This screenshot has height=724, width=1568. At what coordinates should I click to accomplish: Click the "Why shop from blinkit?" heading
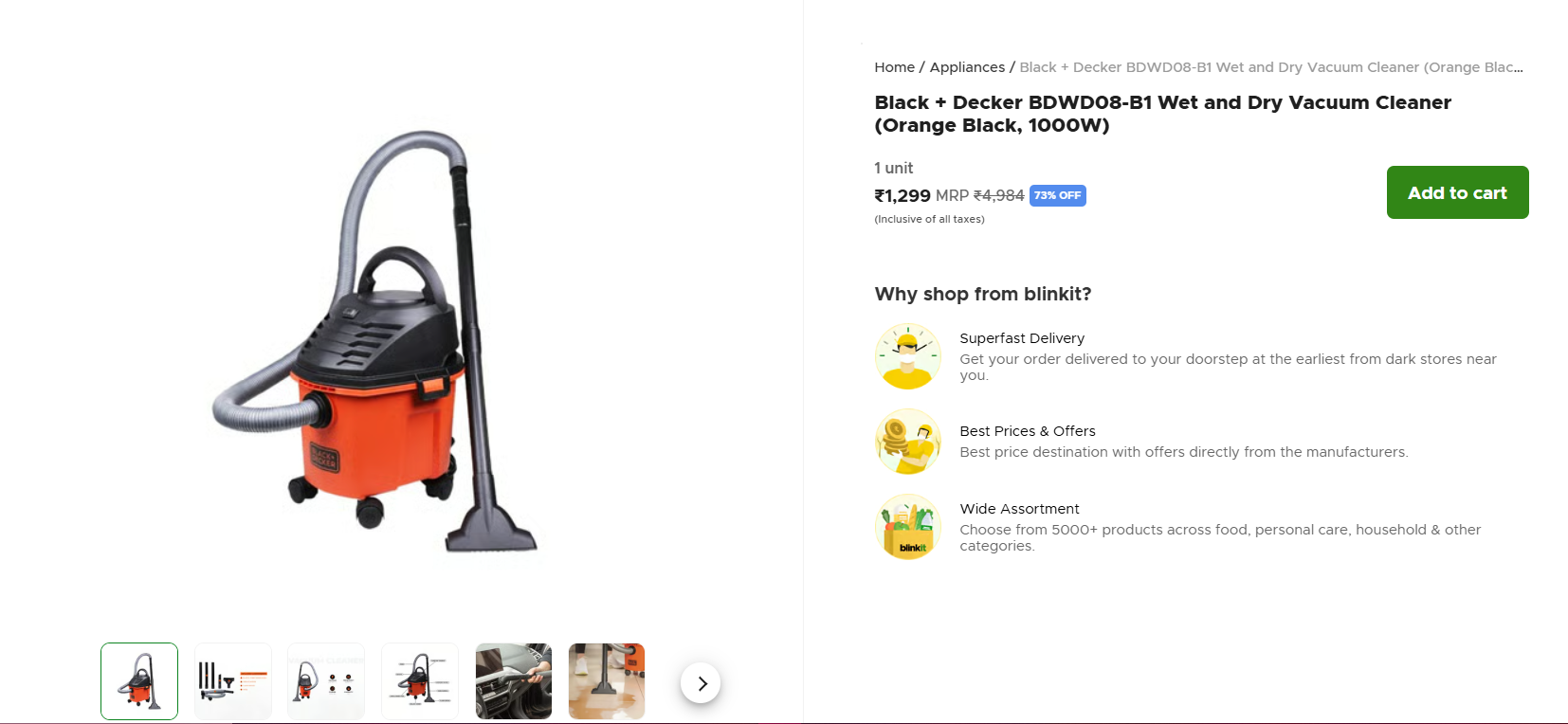pos(983,294)
